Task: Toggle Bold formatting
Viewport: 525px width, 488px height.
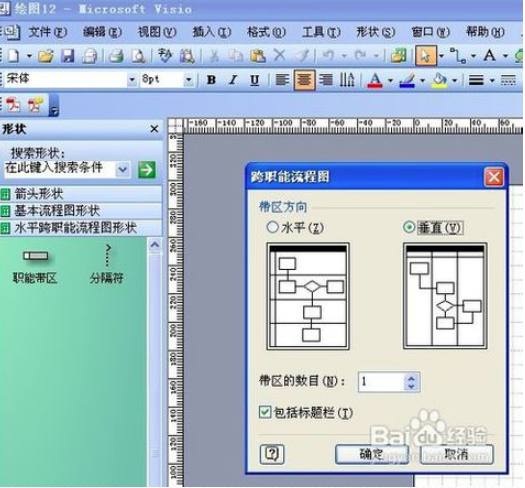Action: point(211,80)
